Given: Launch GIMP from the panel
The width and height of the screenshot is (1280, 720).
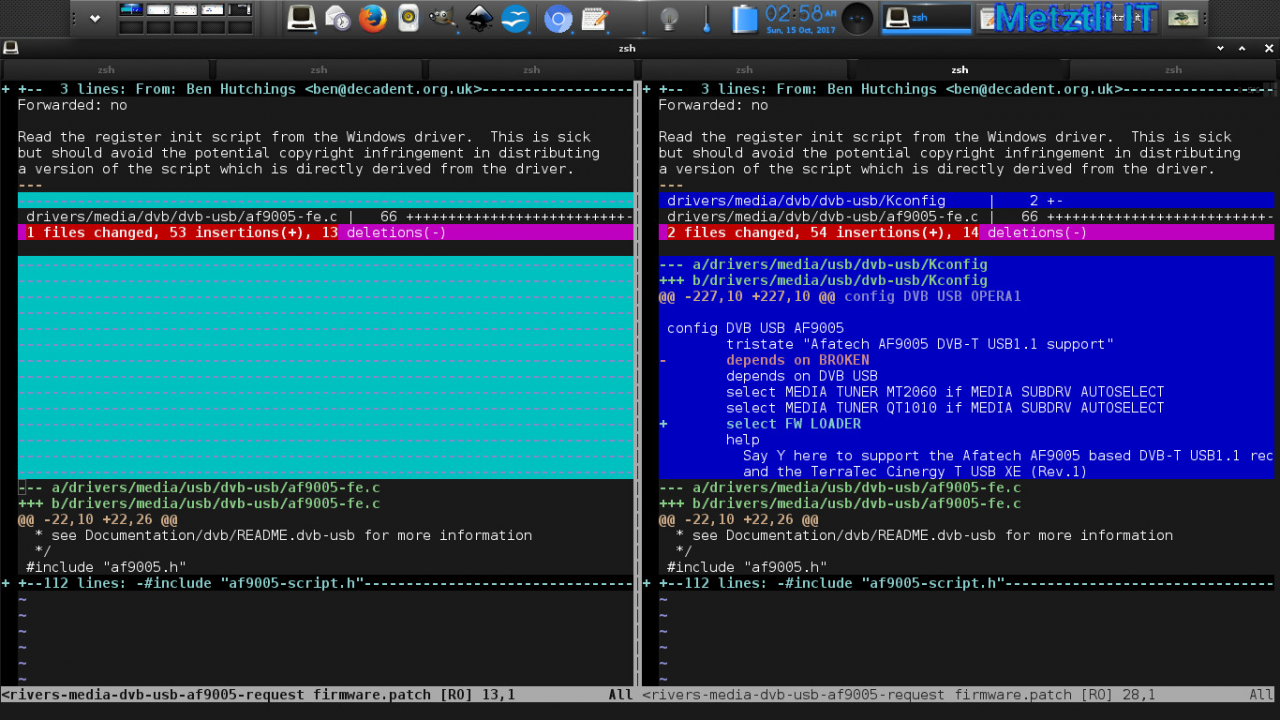Looking at the screenshot, I should pos(443,18).
